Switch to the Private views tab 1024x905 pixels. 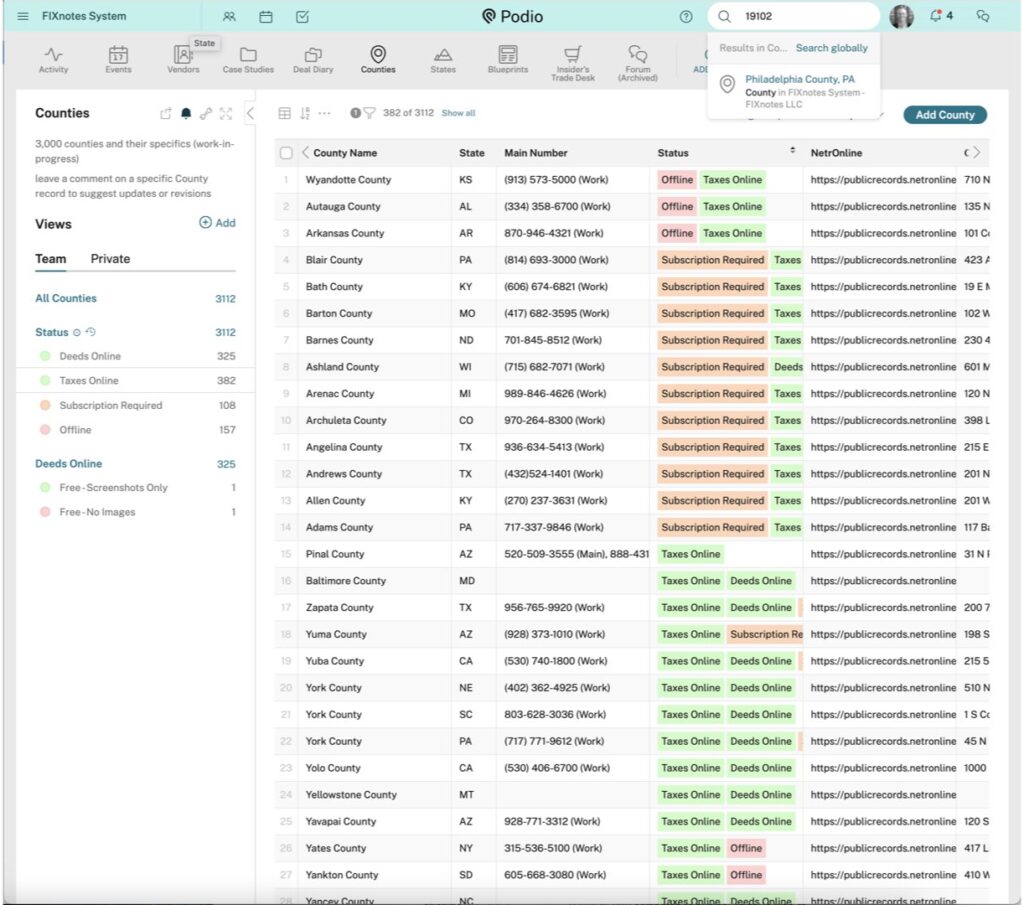110,259
